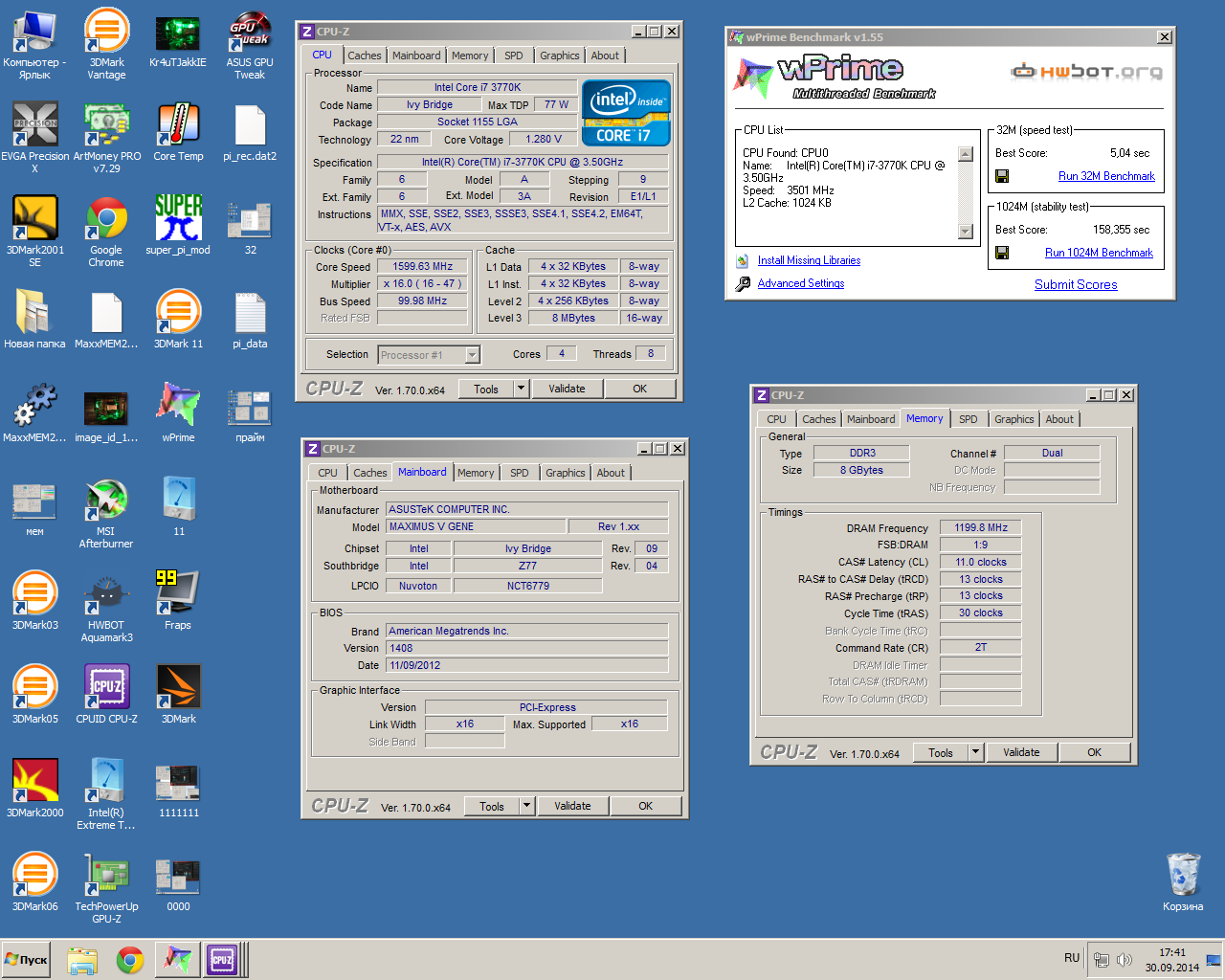The image size is (1225, 980).
Task: Launch 3DMark2001 SE shortcut
Action: pyautogui.click(x=35, y=232)
